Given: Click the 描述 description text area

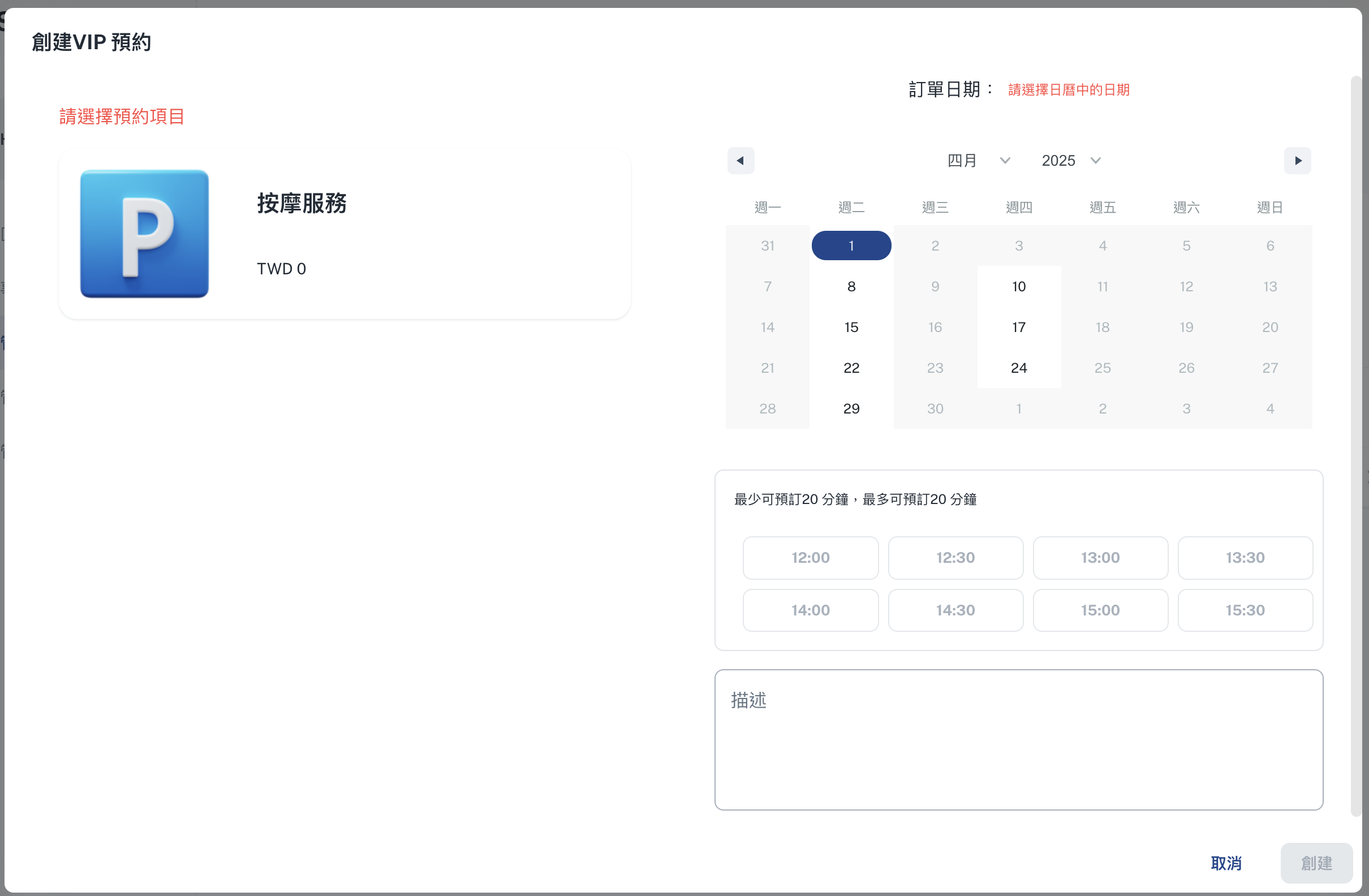Looking at the screenshot, I should point(1018,739).
